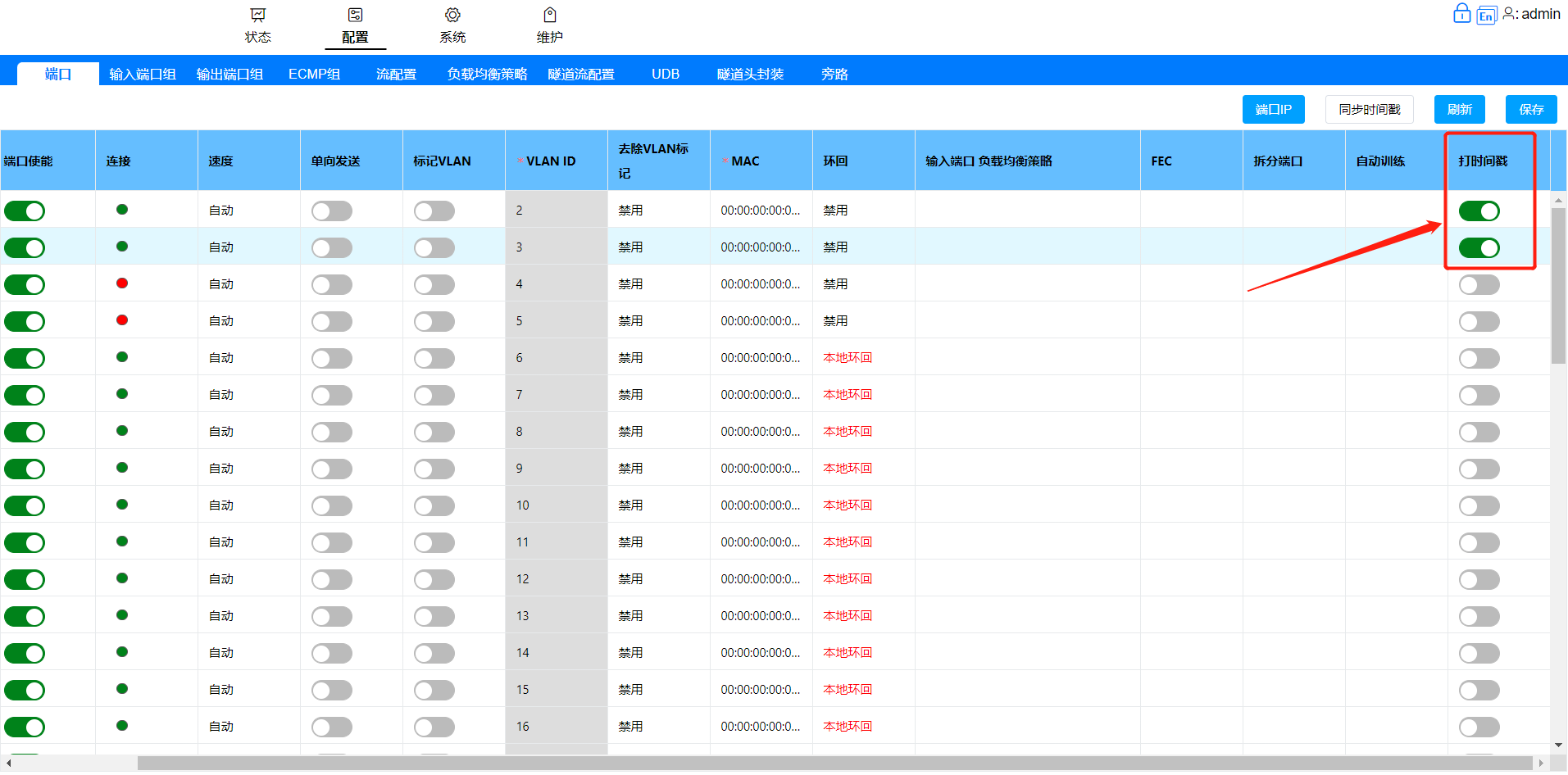Toggle 单向发送 for VLAN 12 row

[x=332, y=579]
